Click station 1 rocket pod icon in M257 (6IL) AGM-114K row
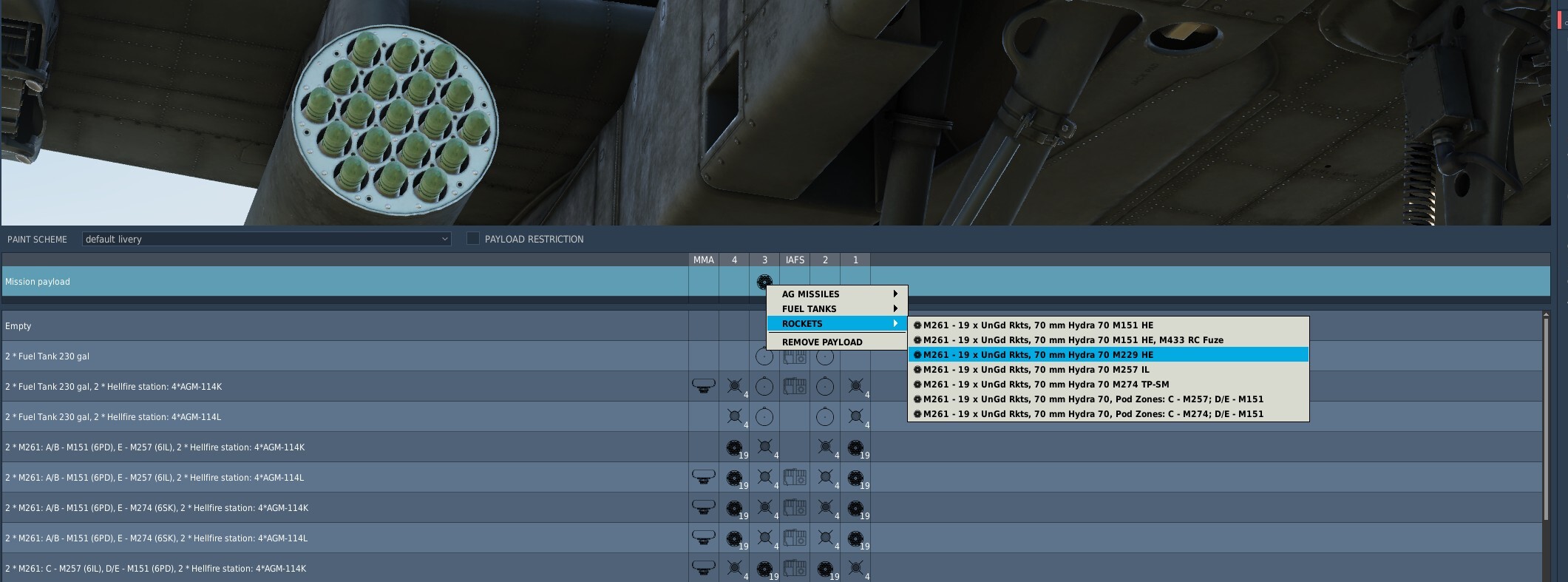Viewport: 1568px width, 582px height. 856,447
